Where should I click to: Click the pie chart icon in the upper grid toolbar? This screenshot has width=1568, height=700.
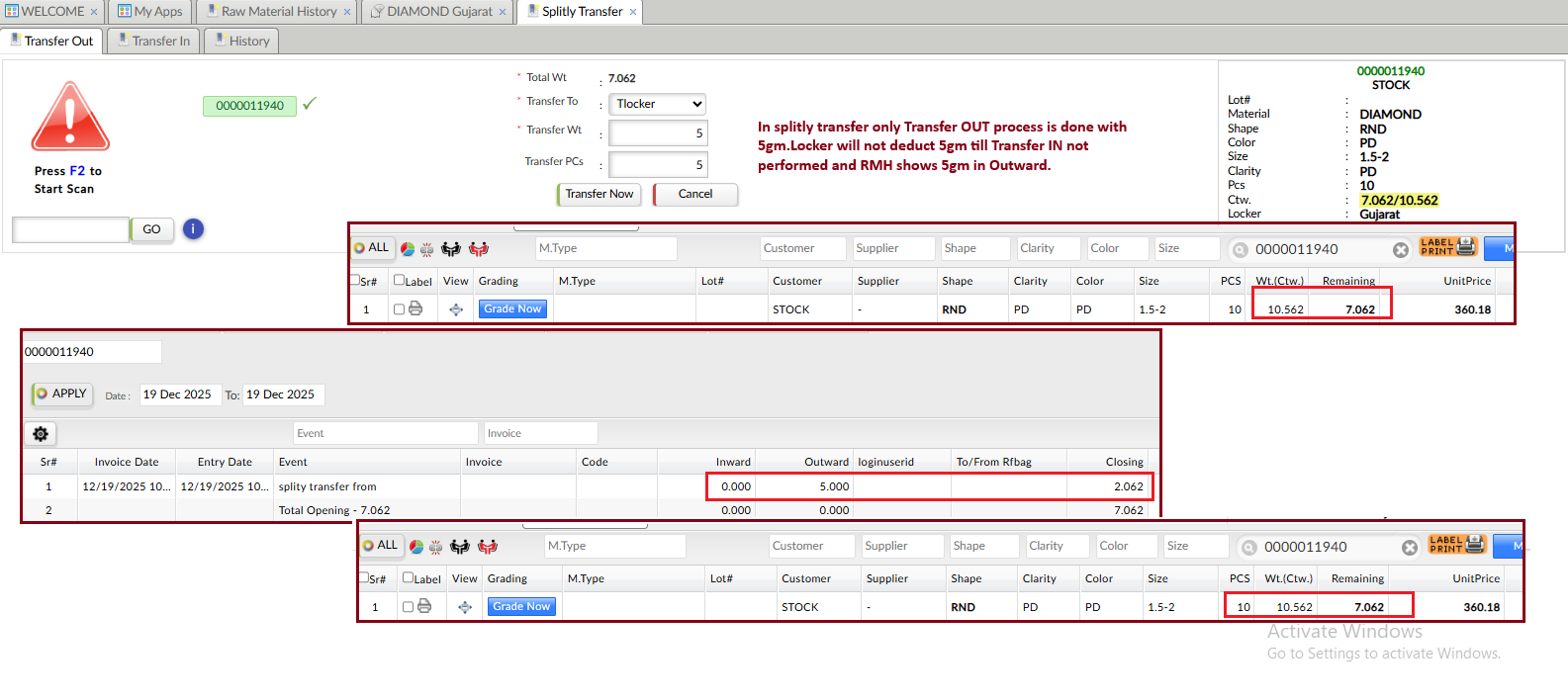408,249
